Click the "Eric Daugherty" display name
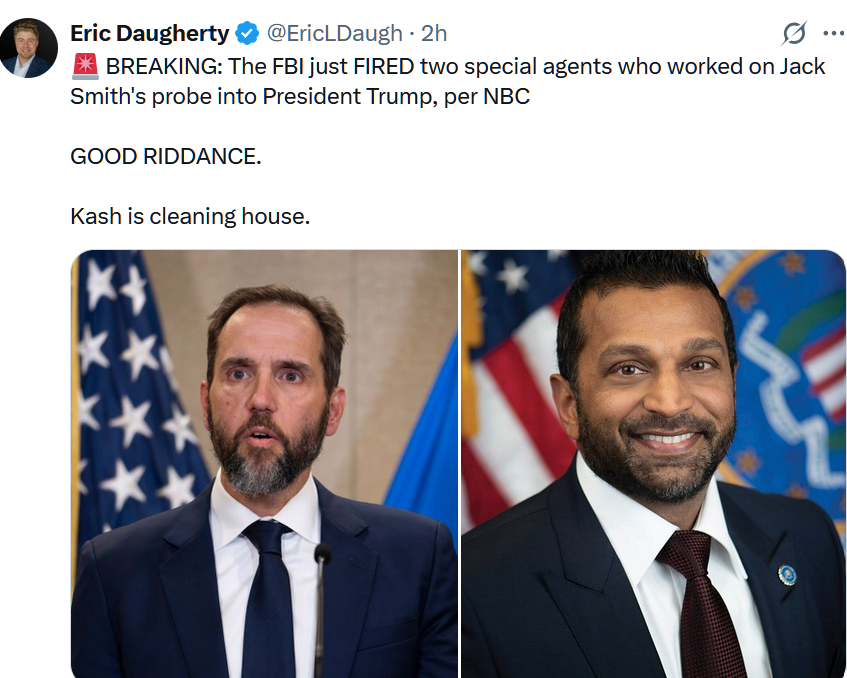This screenshot has height=678, width=847. point(150,33)
